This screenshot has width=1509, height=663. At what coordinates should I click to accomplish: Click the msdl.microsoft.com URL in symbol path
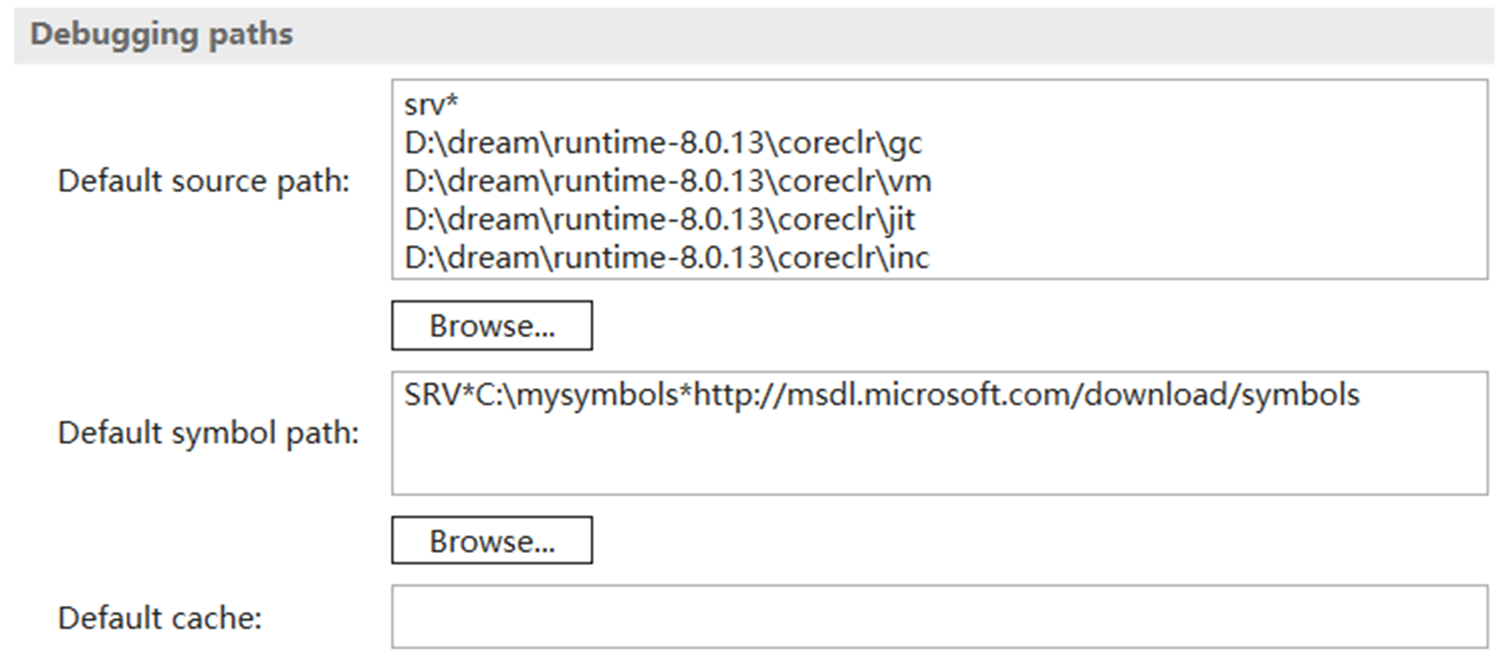(x=960, y=395)
